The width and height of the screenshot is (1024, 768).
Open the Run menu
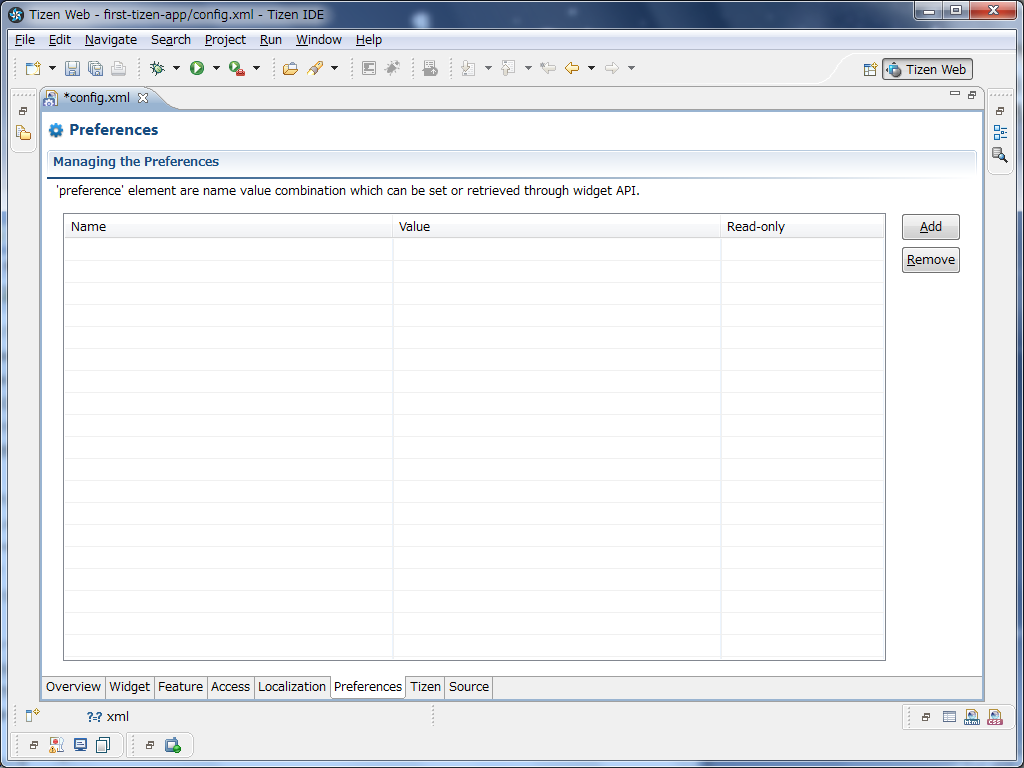(271, 40)
